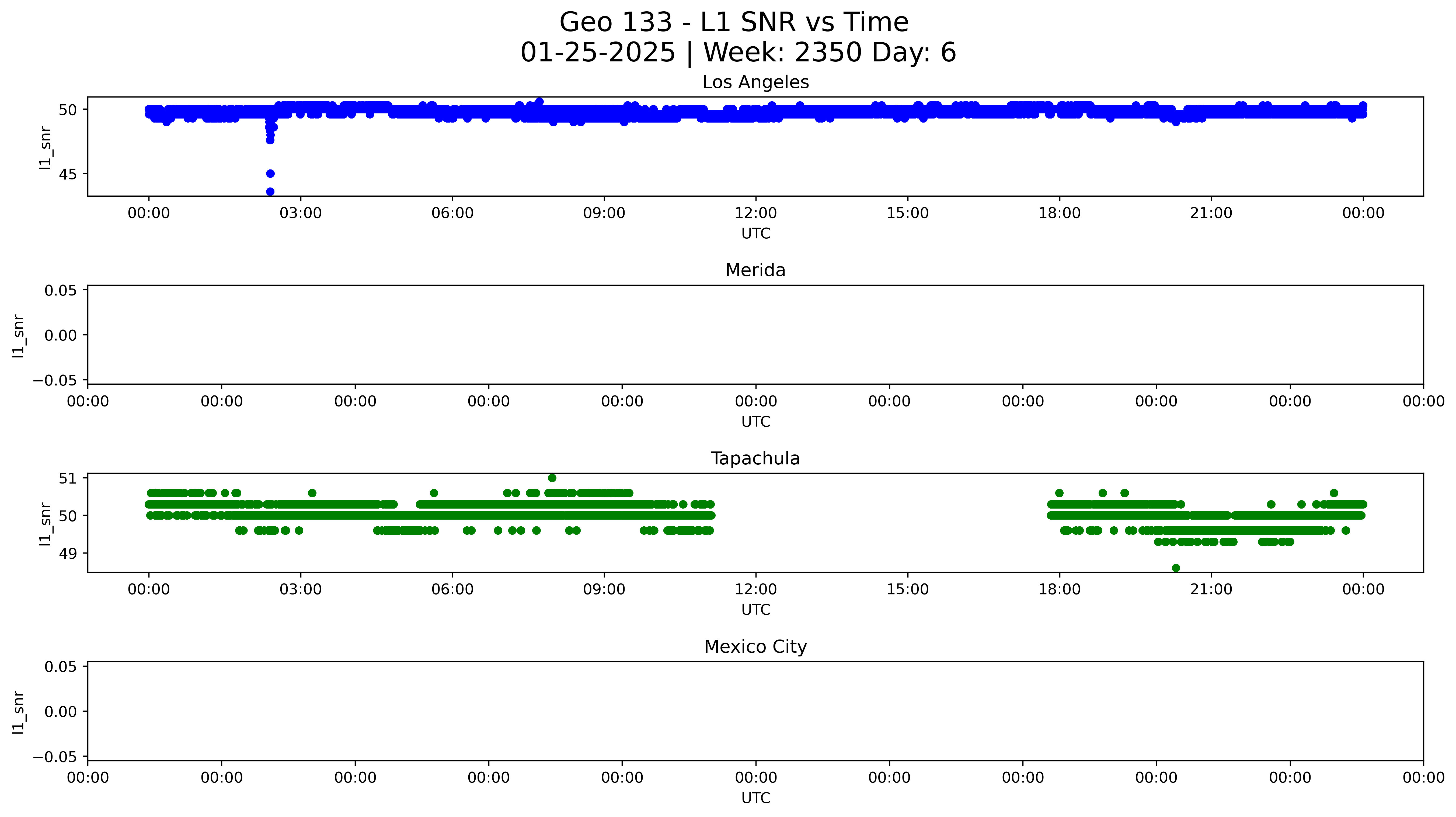This screenshot has height=817, width=1456.
Task: Click the highest green point at 51 in Tapachula
Action: point(552,478)
